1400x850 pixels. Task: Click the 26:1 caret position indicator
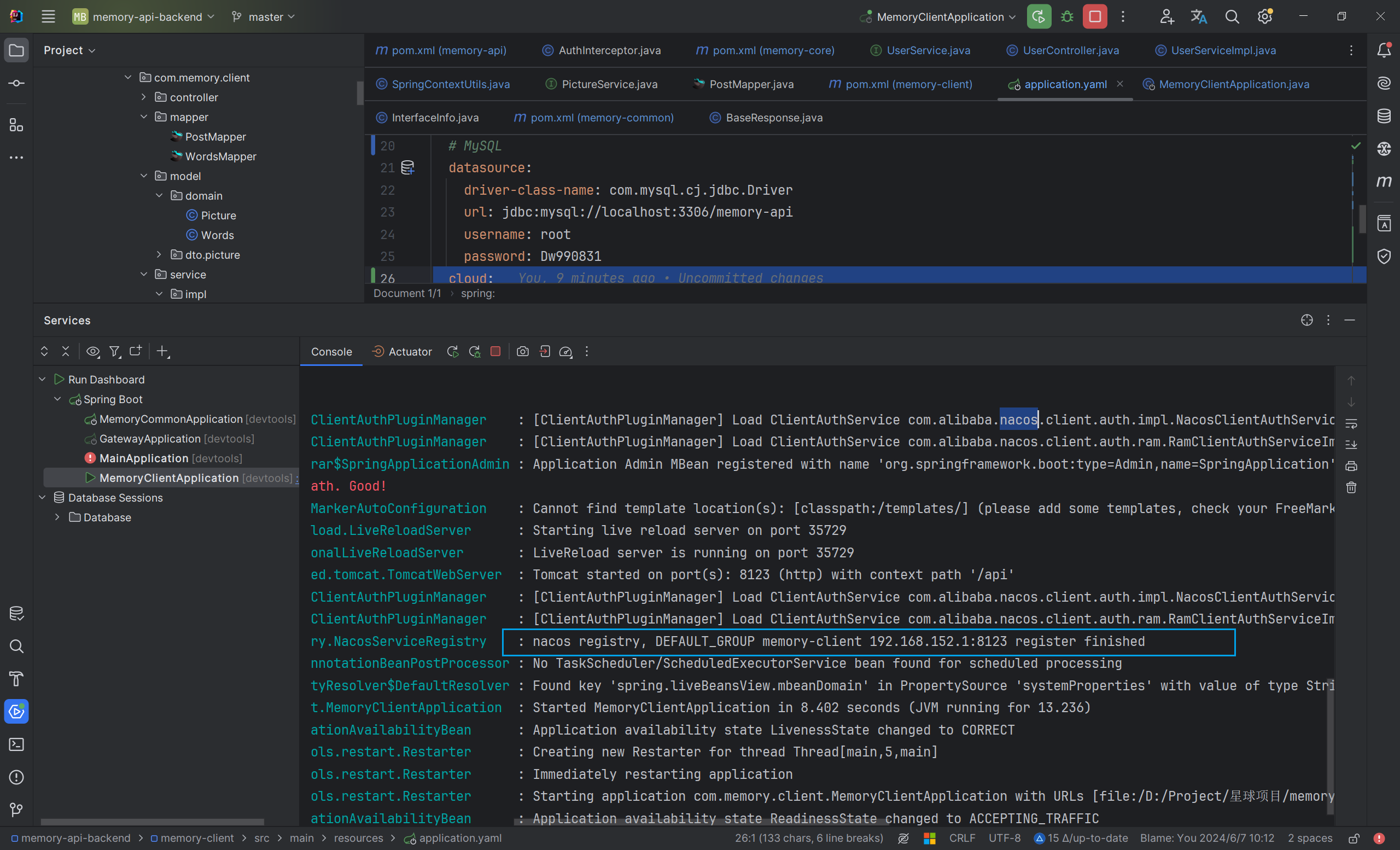coord(808,839)
